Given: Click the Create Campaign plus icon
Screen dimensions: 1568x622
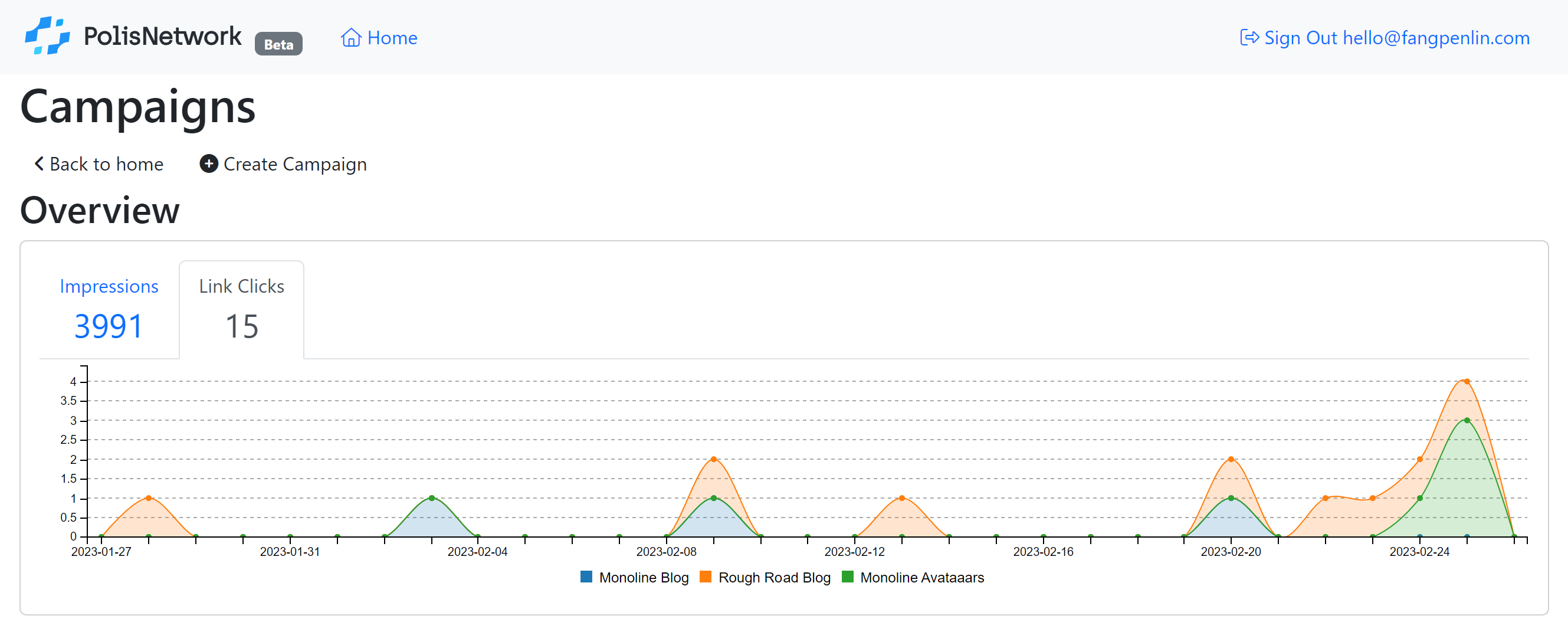Looking at the screenshot, I should click(x=209, y=164).
